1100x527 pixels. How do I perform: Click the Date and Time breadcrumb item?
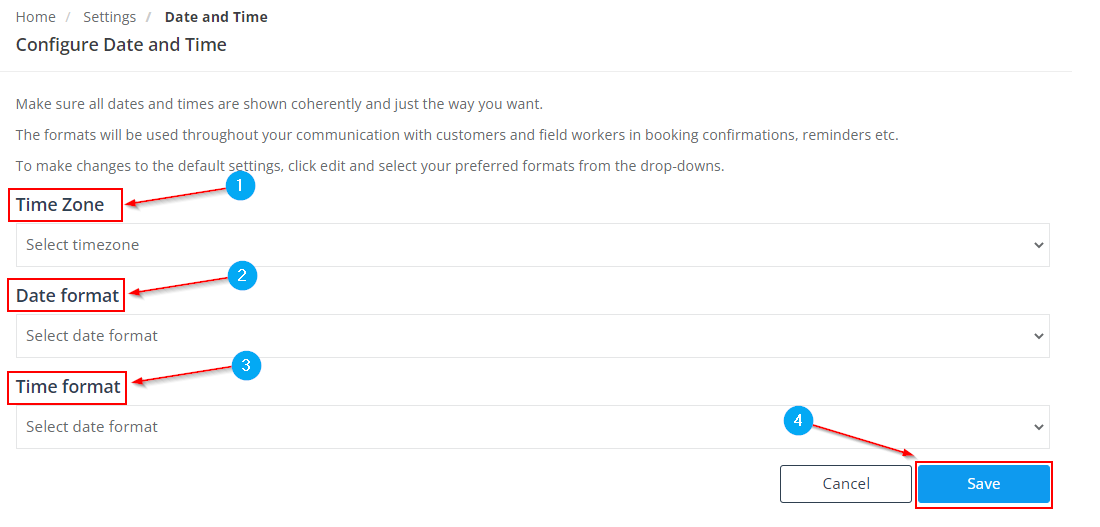pyautogui.click(x=216, y=17)
